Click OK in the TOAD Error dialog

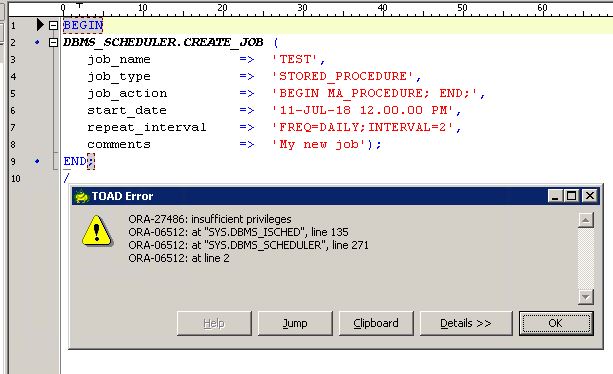(556, 323)
